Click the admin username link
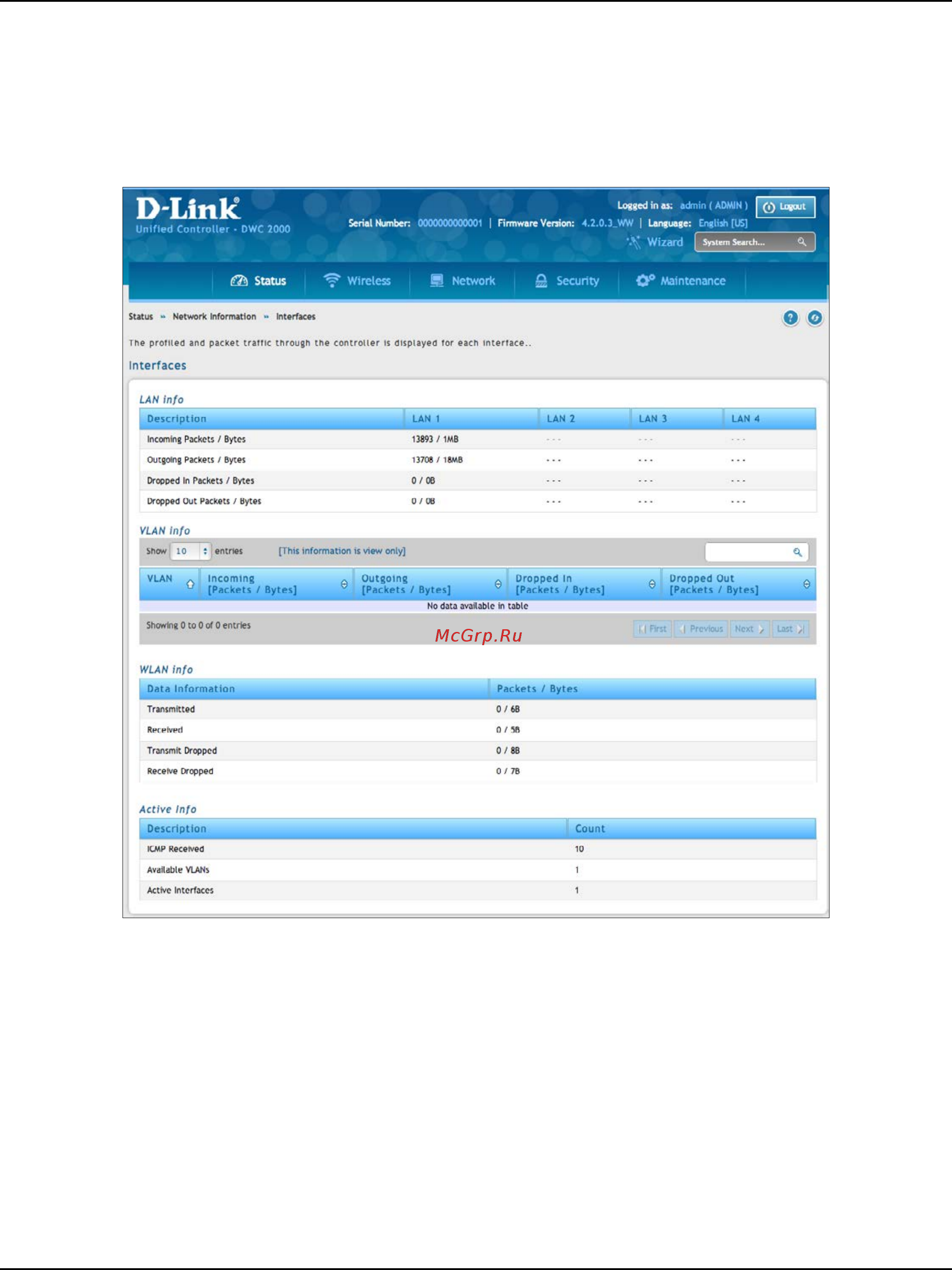Image resolution: width=952 pixels, height=1270 pixels. 713,205
